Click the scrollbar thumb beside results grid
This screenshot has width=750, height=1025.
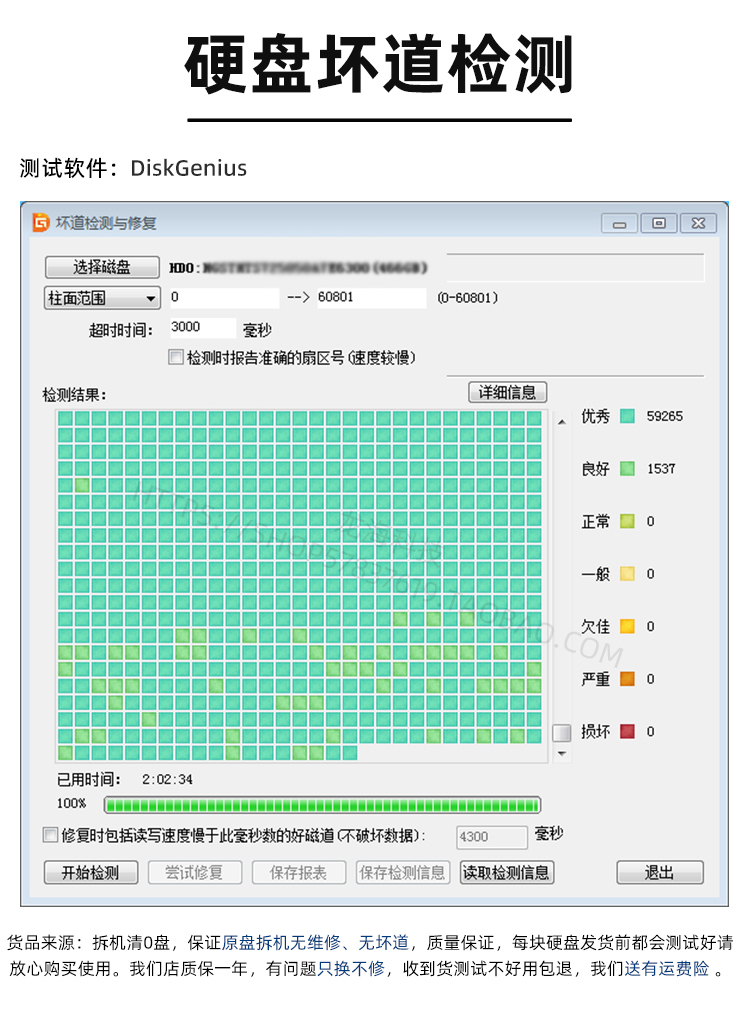point(562,733)
